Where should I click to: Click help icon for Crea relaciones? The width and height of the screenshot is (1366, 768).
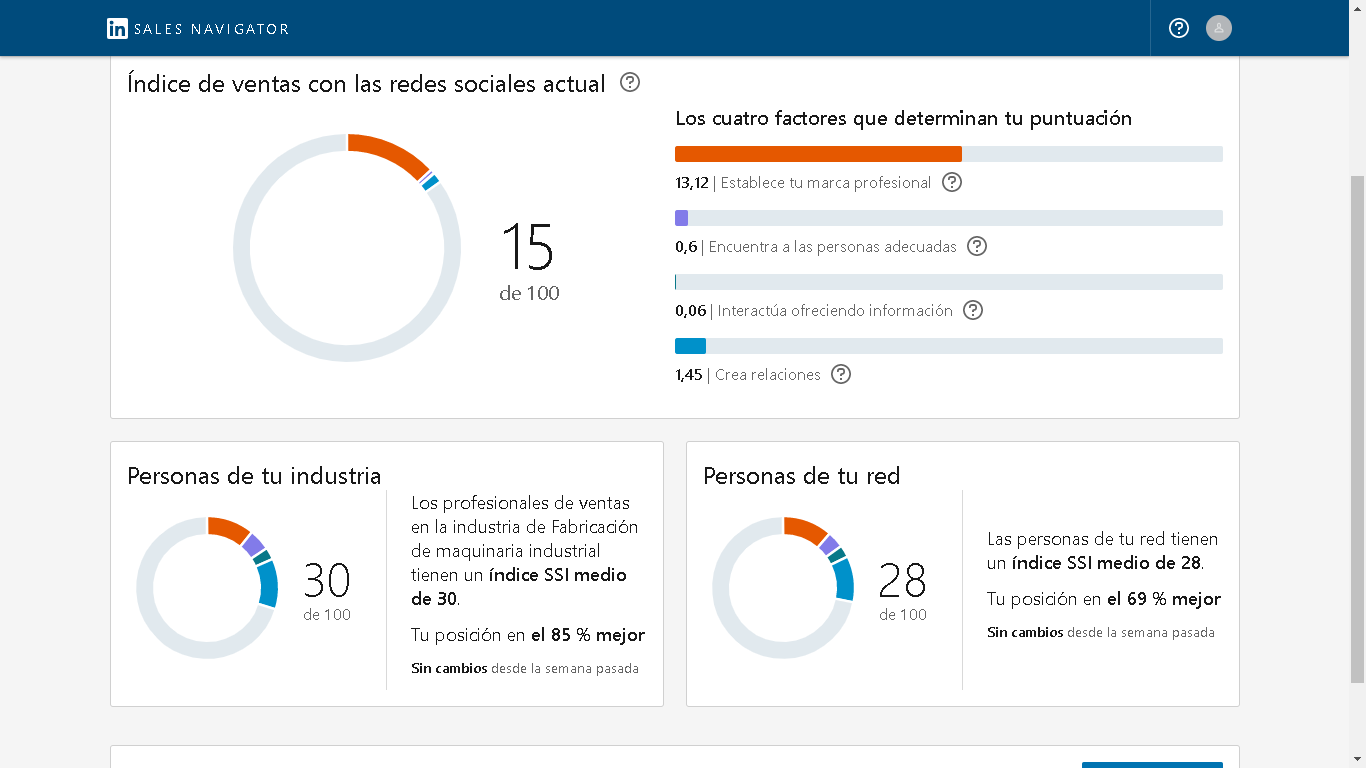[841, 374]
